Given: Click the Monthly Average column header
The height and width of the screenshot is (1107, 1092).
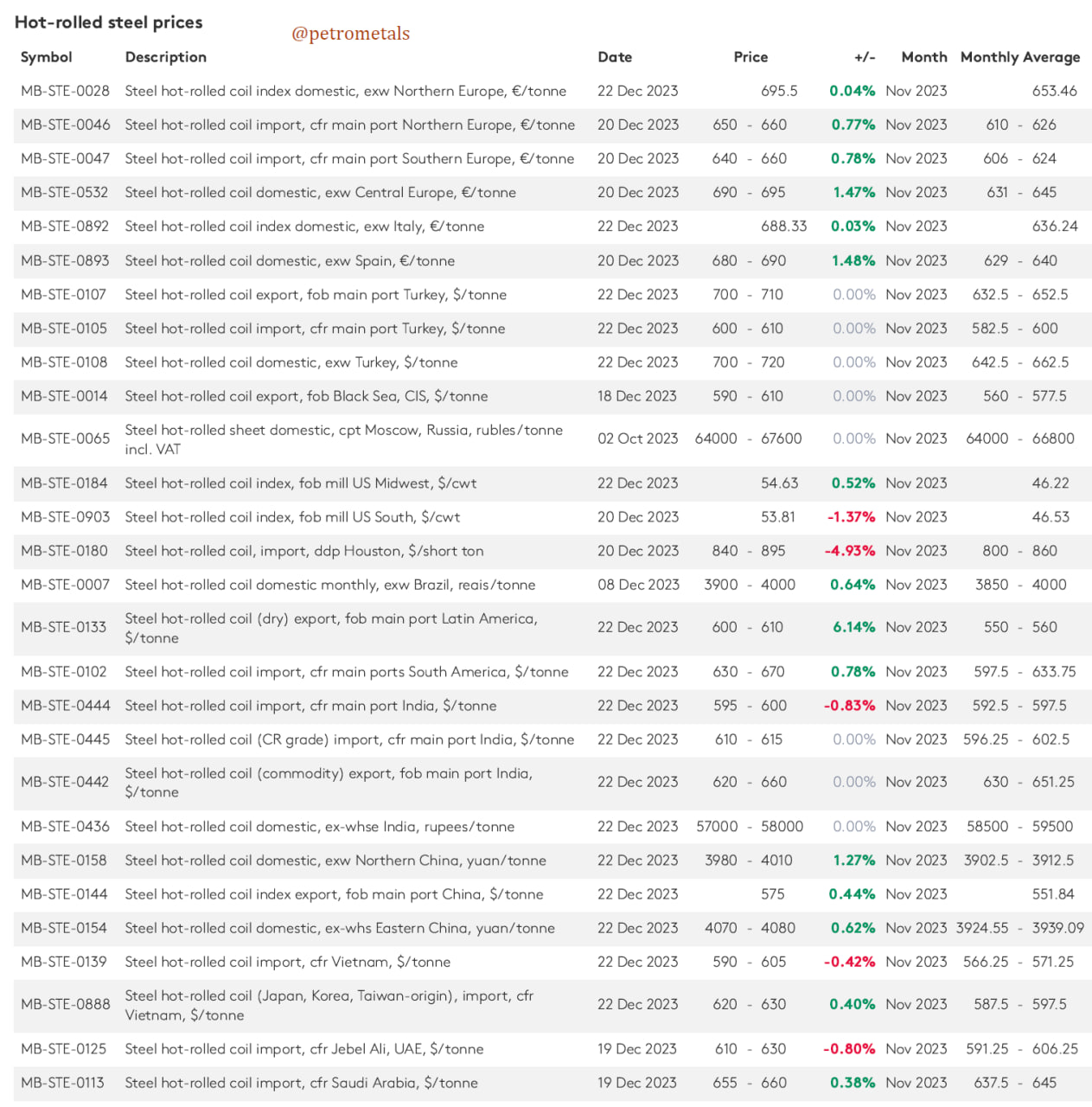Looking at the screenshot, I should (1020, 57).
